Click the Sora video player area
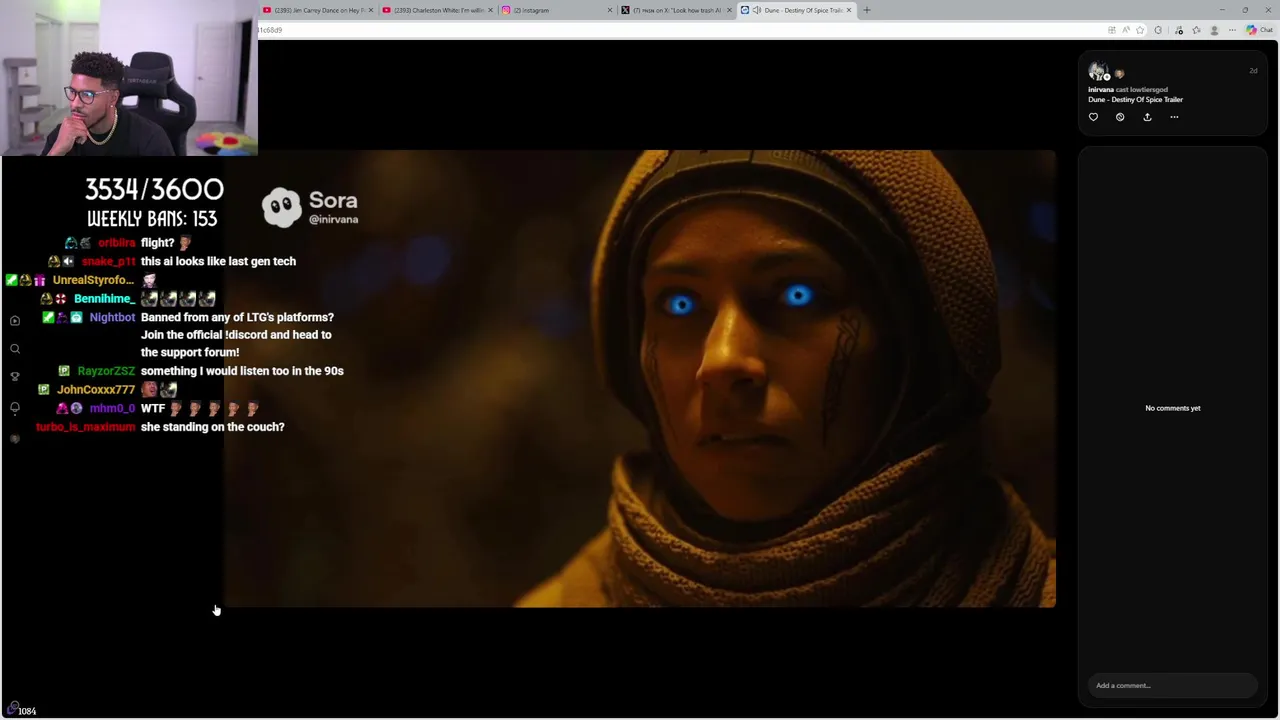This screenshot has height=720, width=1280. (x=640, y=379)
